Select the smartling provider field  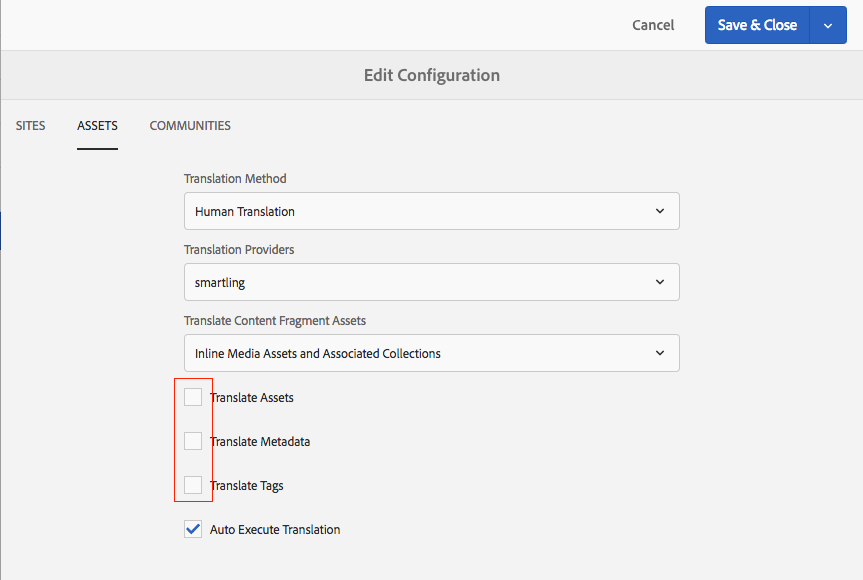tap(400, 282)
